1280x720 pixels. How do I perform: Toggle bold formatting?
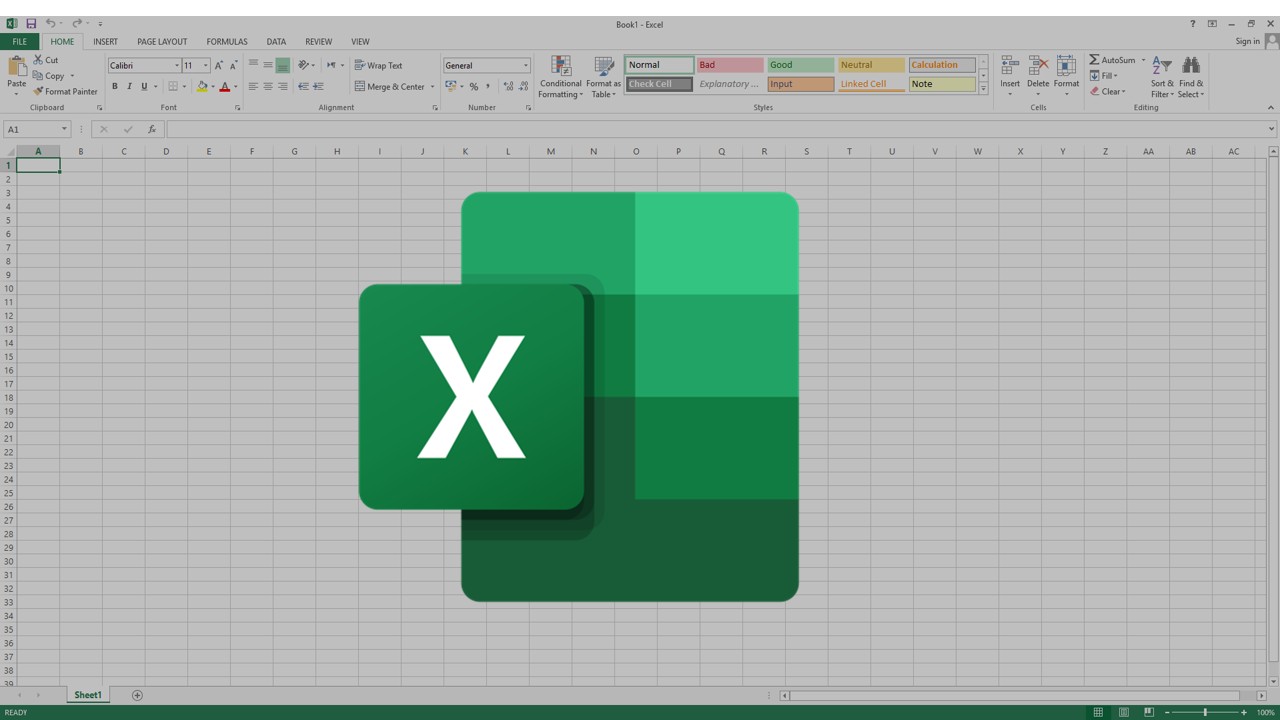click(x=114, y=86)
